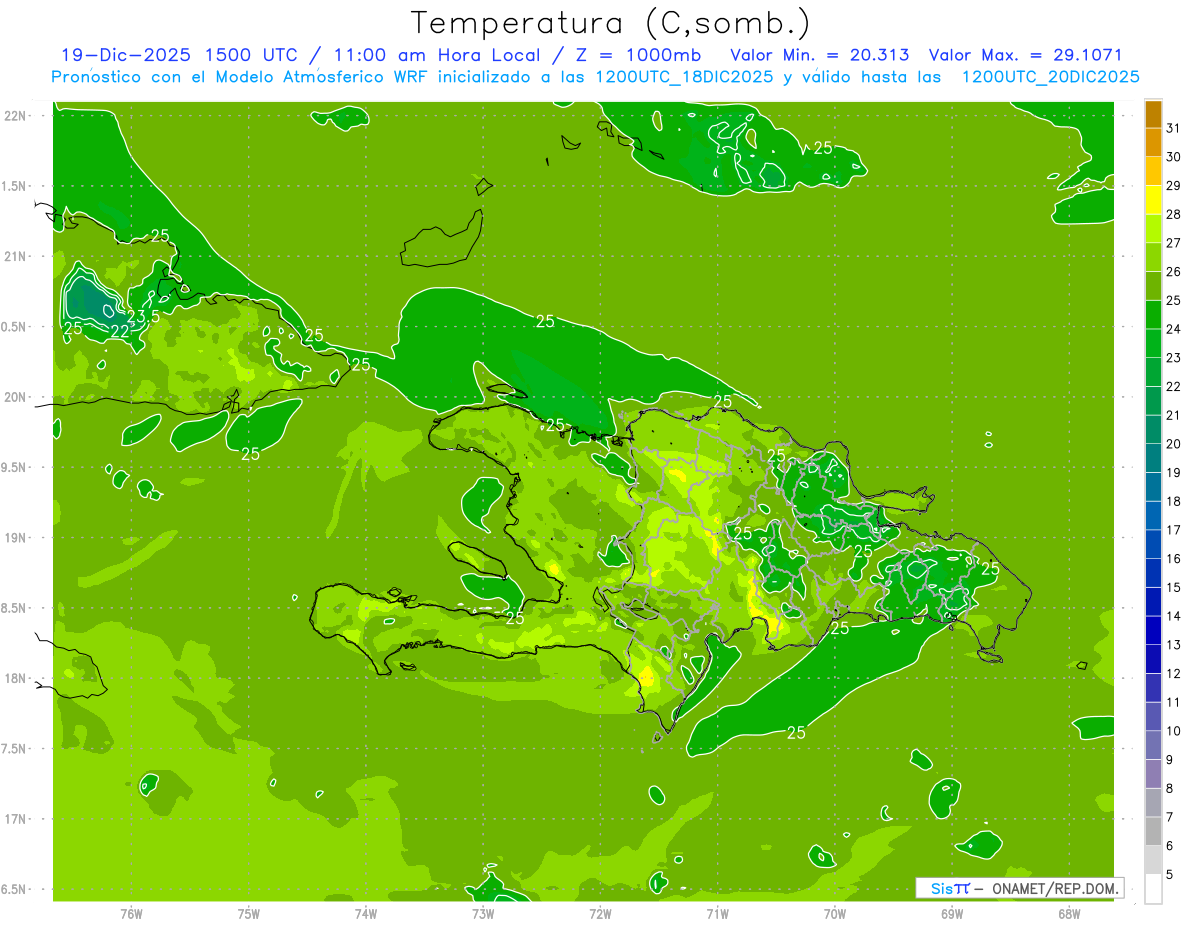Click the '5' color scale label
The width and height of the screenshot is (1200, 927).
1169,875
